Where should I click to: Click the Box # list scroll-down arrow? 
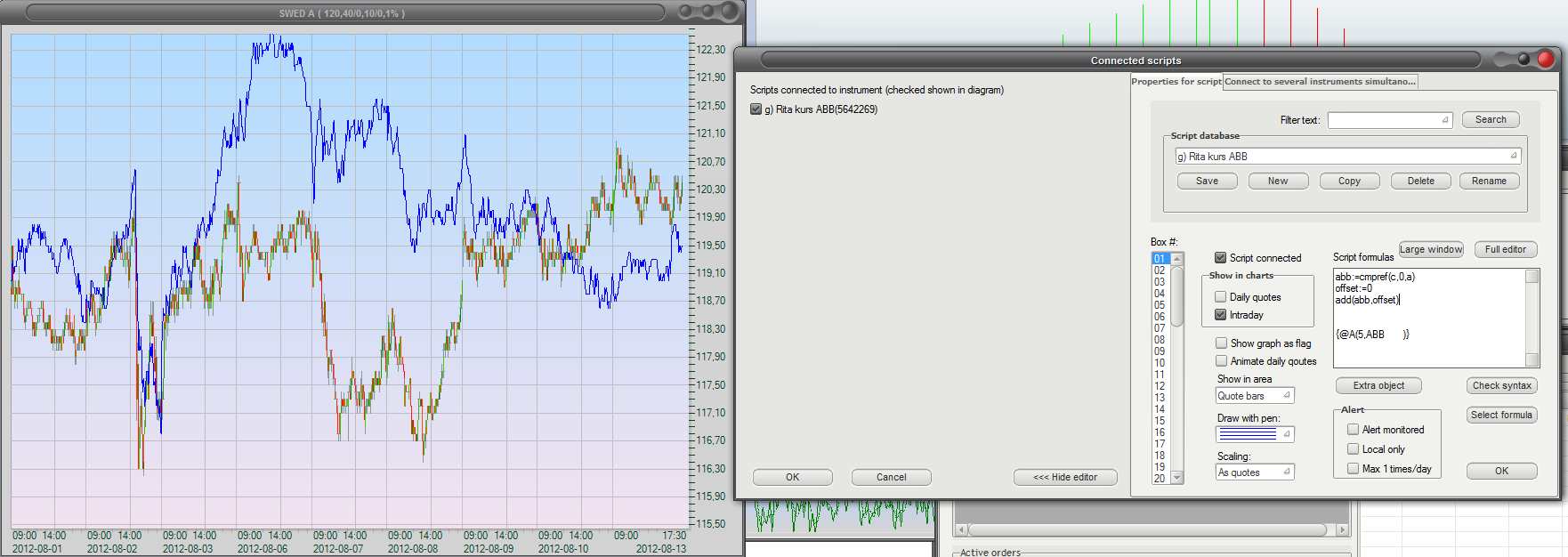click(1177, 478)
